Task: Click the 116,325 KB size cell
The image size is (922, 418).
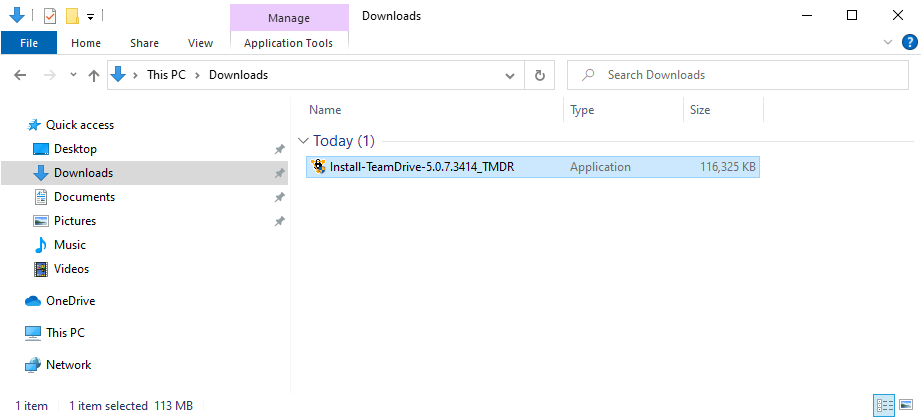Action: tap(727, 167)
